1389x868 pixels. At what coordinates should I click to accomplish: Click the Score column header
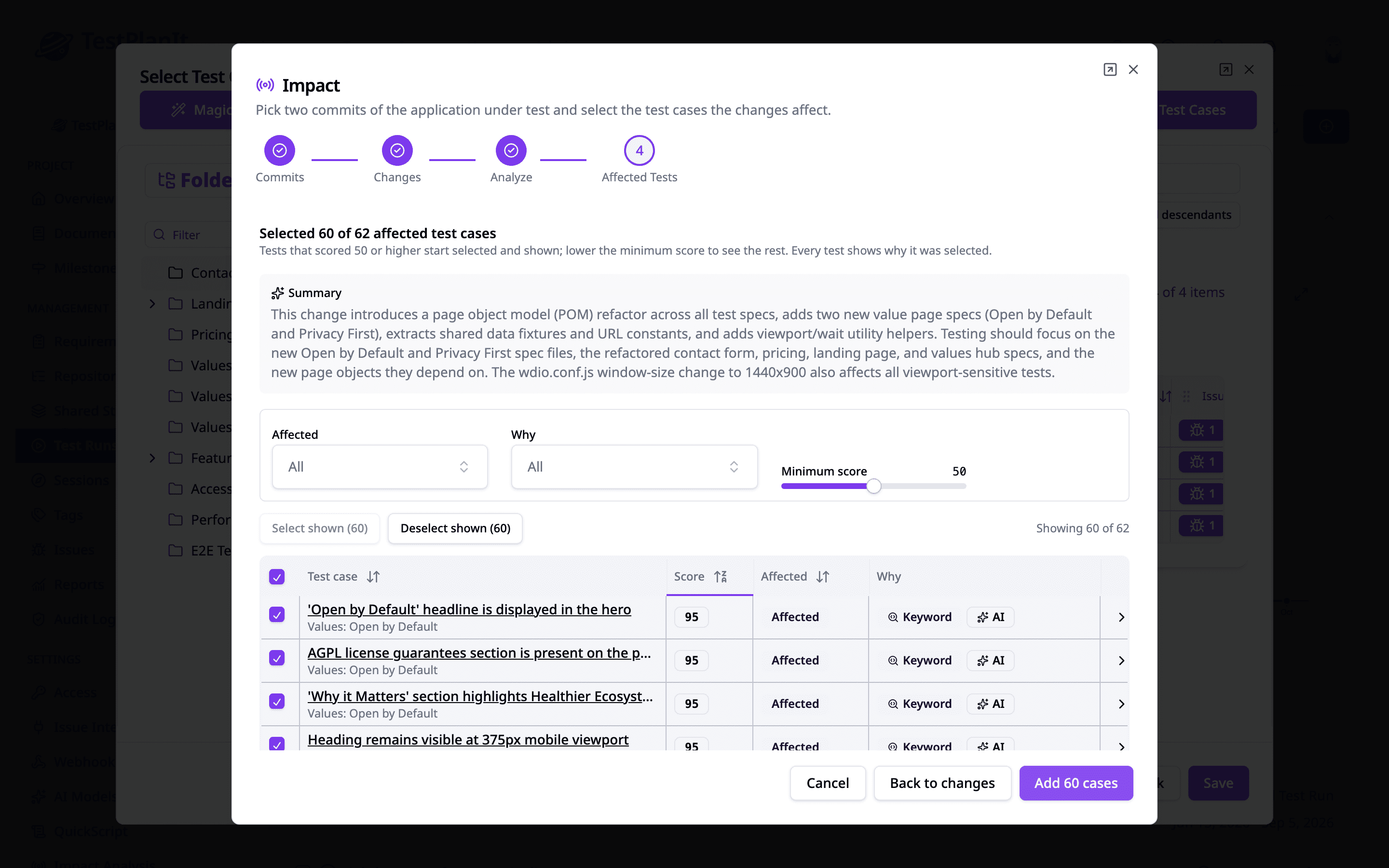point(709,576)
